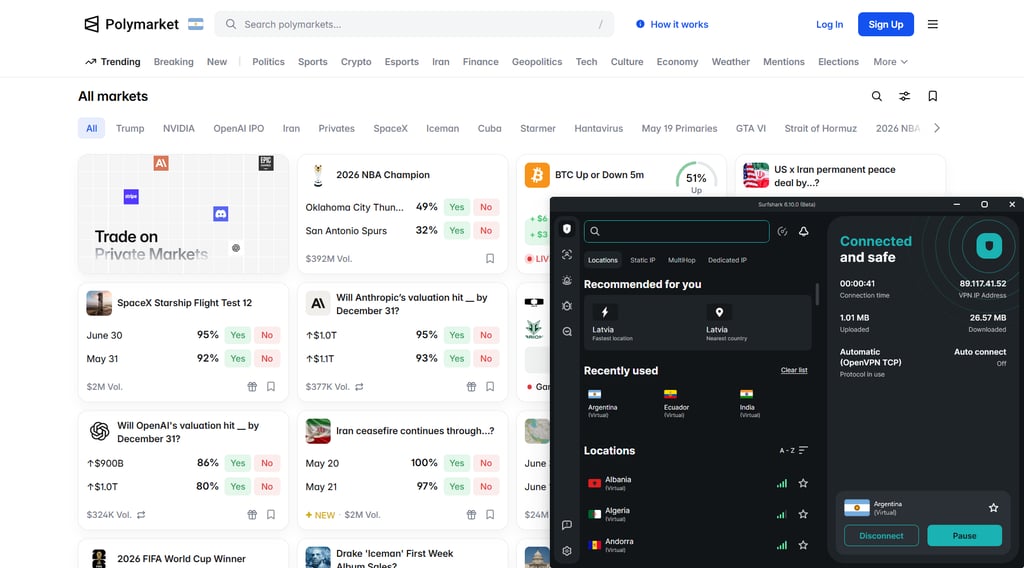Disconnect the Surfshark VPN

(x=881, y=535)
